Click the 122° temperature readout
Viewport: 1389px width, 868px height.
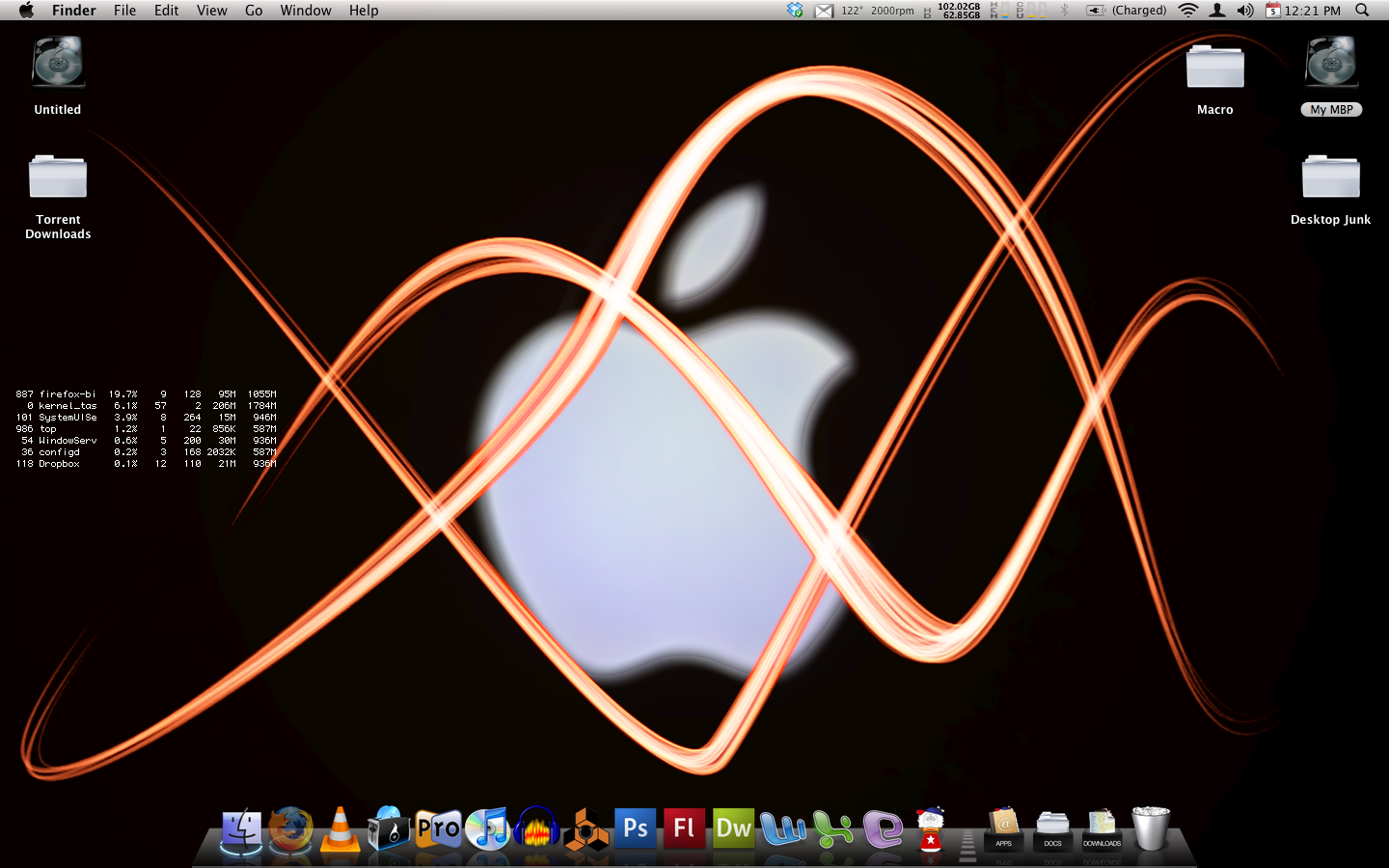853,11
